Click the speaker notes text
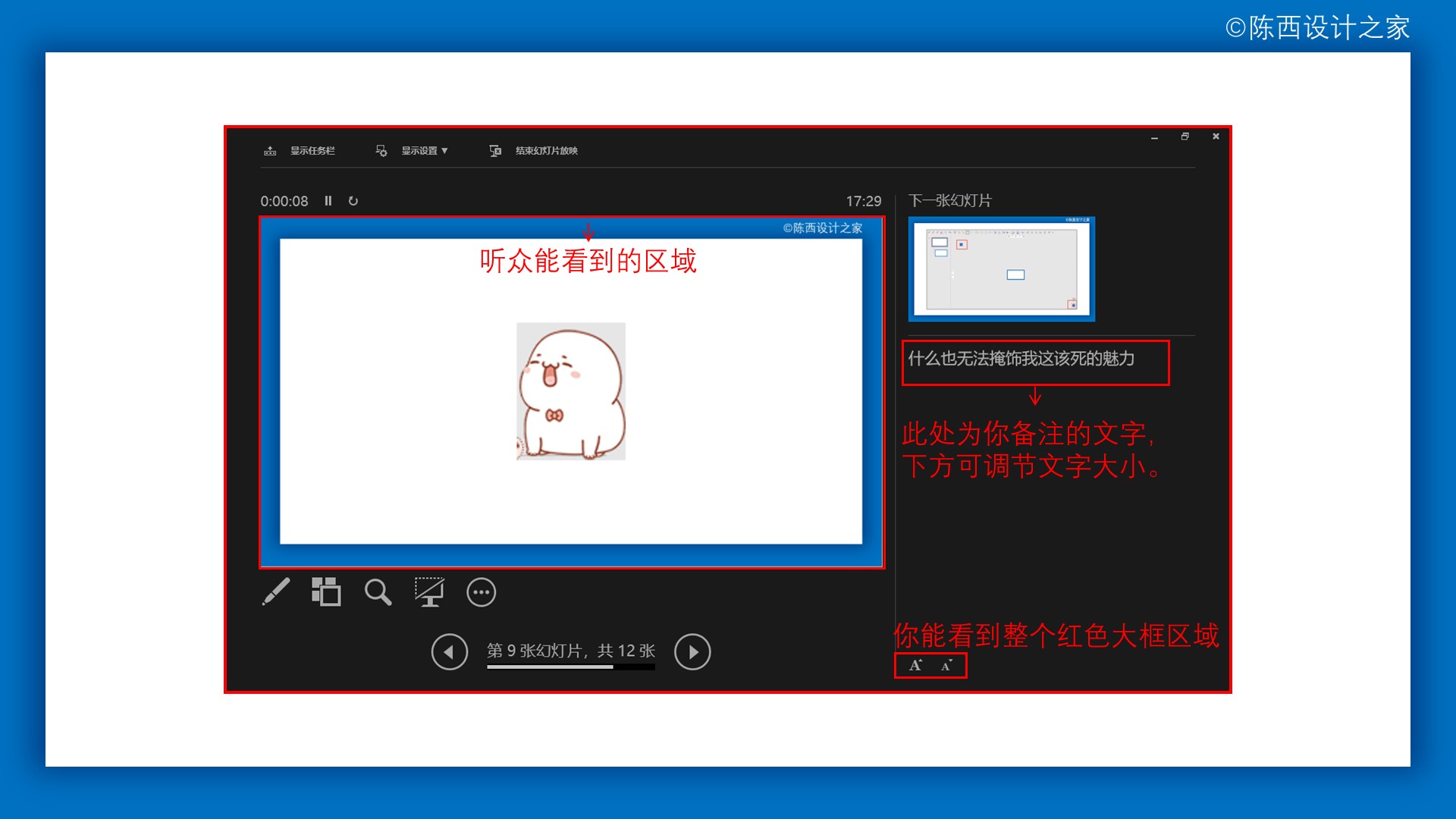Viewport: 1456px width, 819px height. click(x=1021, y=359)
